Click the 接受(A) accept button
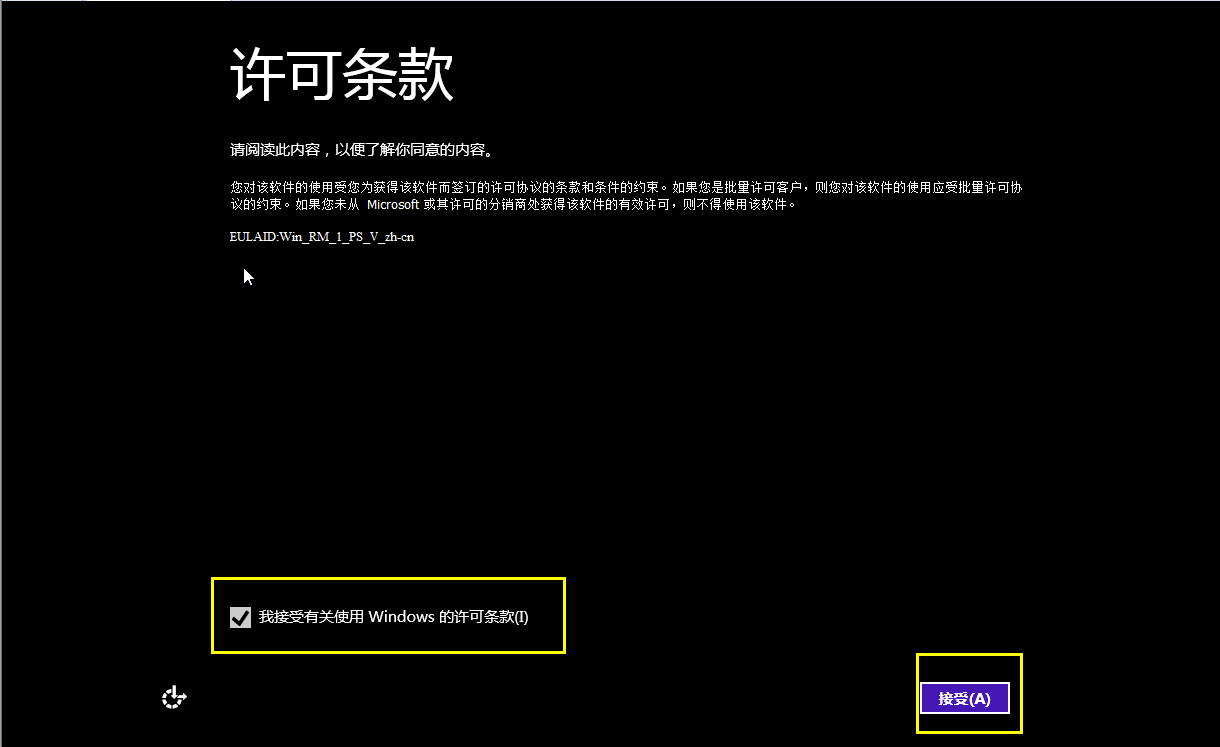1220x747 pixels. [964, 698]
